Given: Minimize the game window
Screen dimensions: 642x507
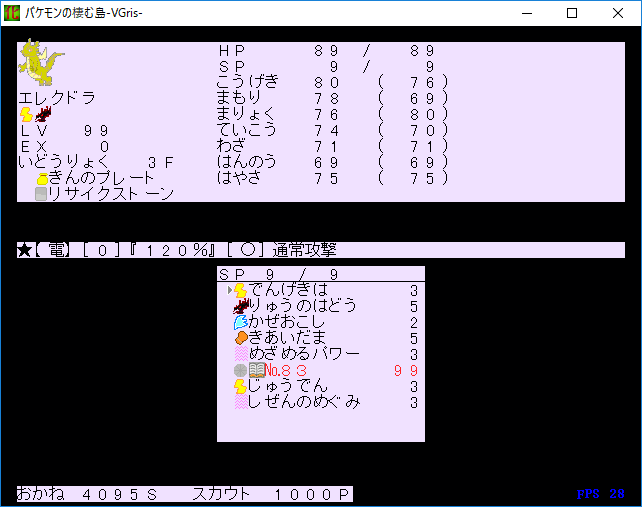Looking at the screenshot, I should pos(527,13).
